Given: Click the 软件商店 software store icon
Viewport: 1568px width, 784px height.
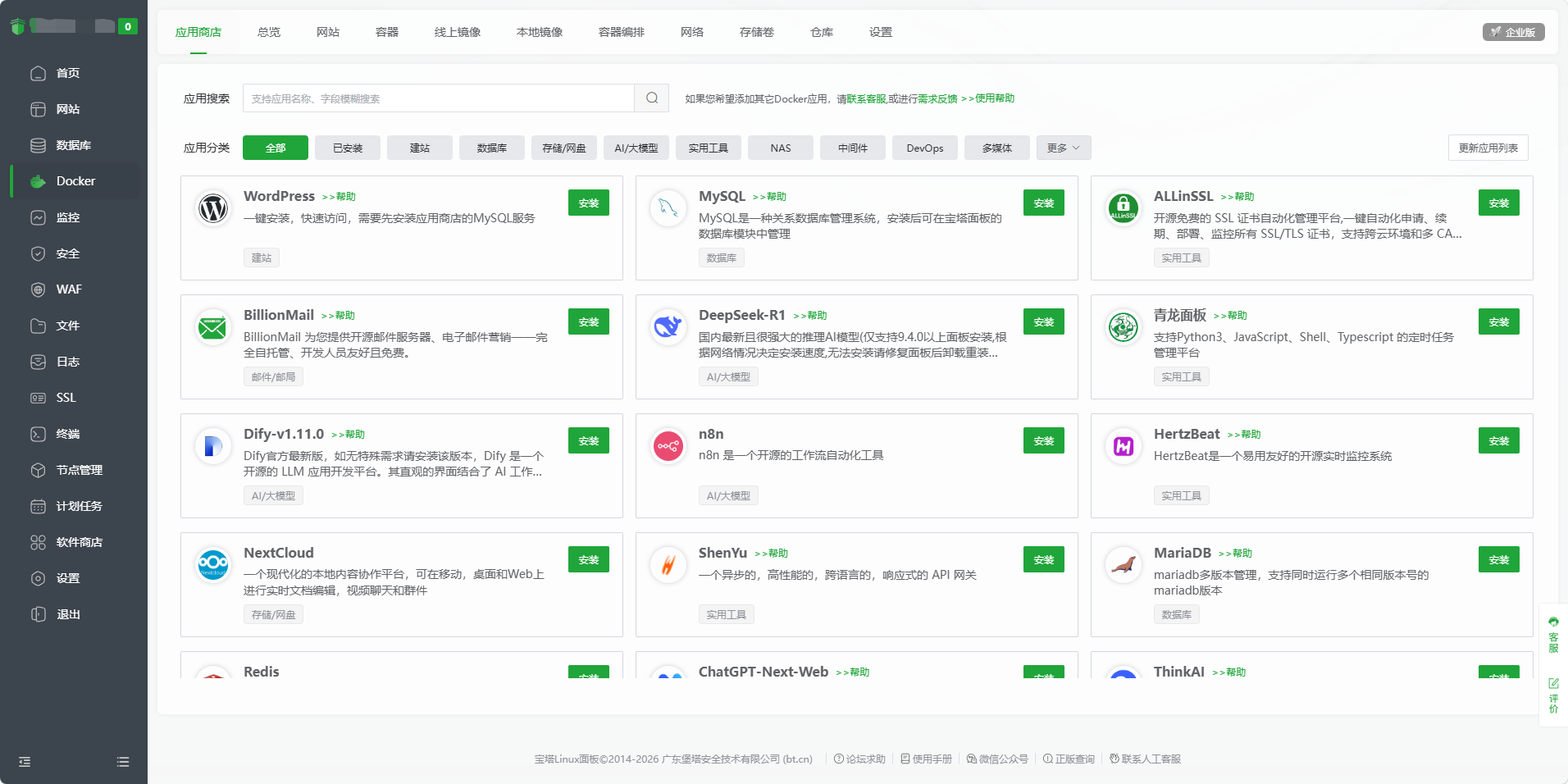Looking at the screenshot, I should click(38, 542).
